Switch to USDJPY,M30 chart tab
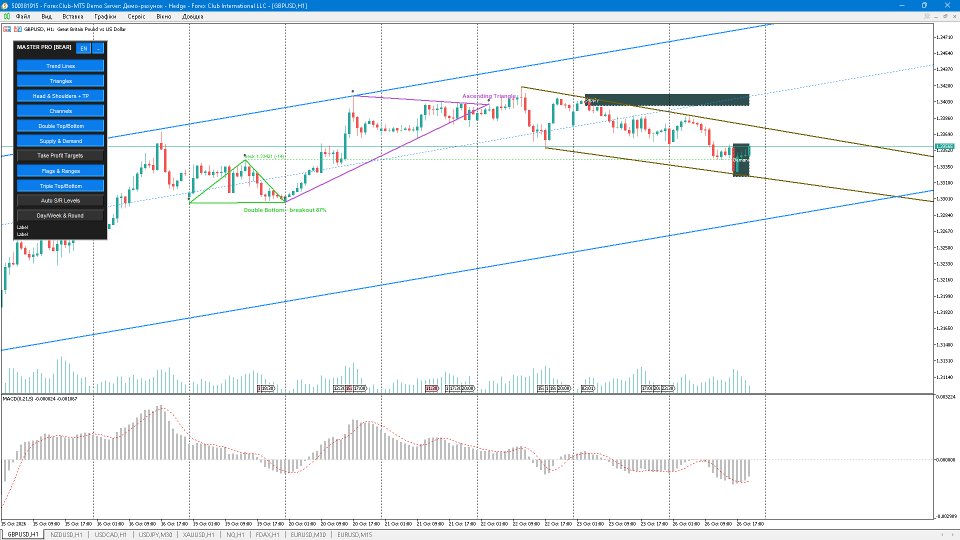Screen dimensions: 960x540 pyautogui.click(x=155, y=534)
